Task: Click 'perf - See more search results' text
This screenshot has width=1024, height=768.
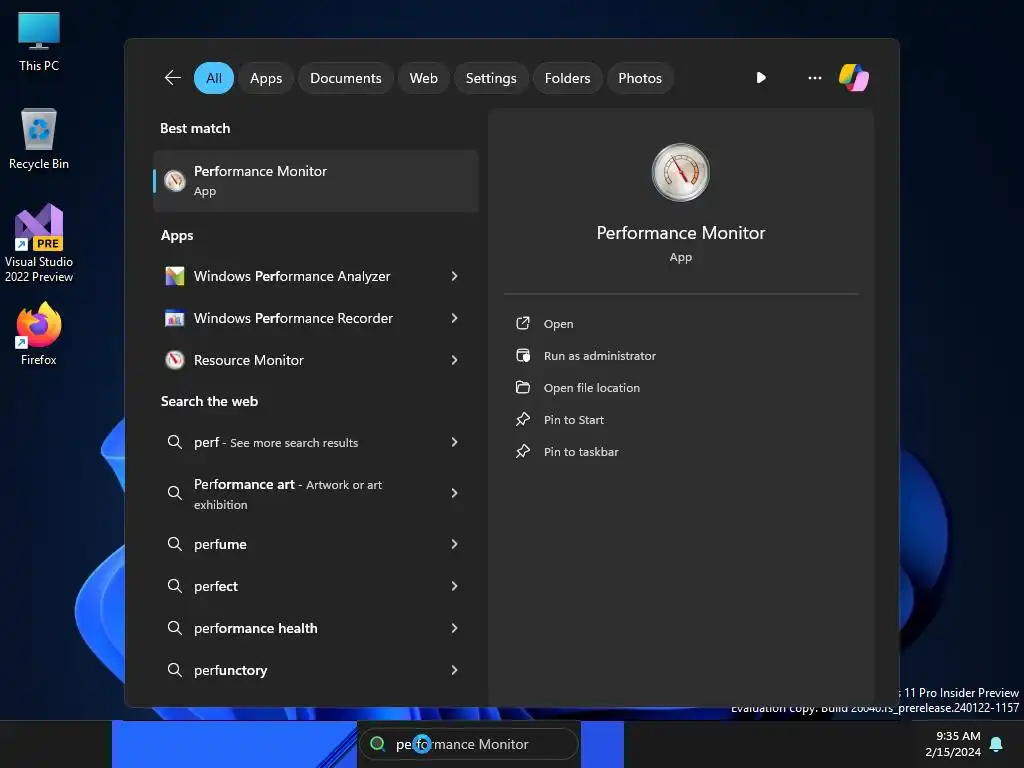Action: (x=276, y=442)
